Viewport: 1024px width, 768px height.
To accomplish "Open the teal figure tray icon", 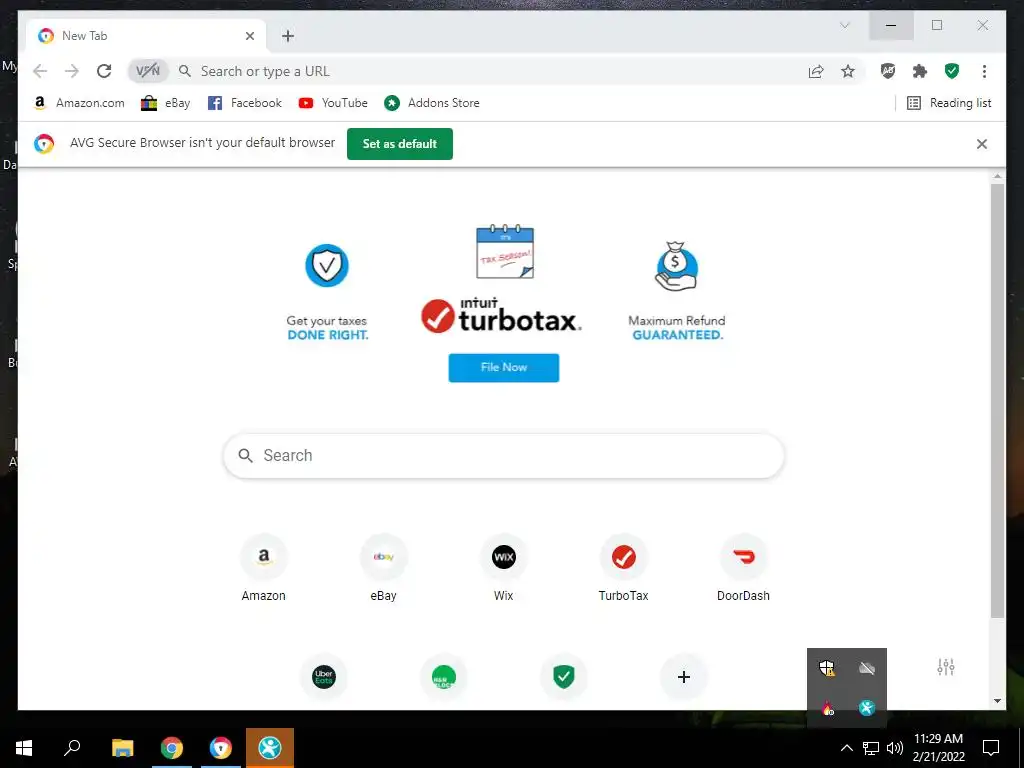I will (867, 708).
